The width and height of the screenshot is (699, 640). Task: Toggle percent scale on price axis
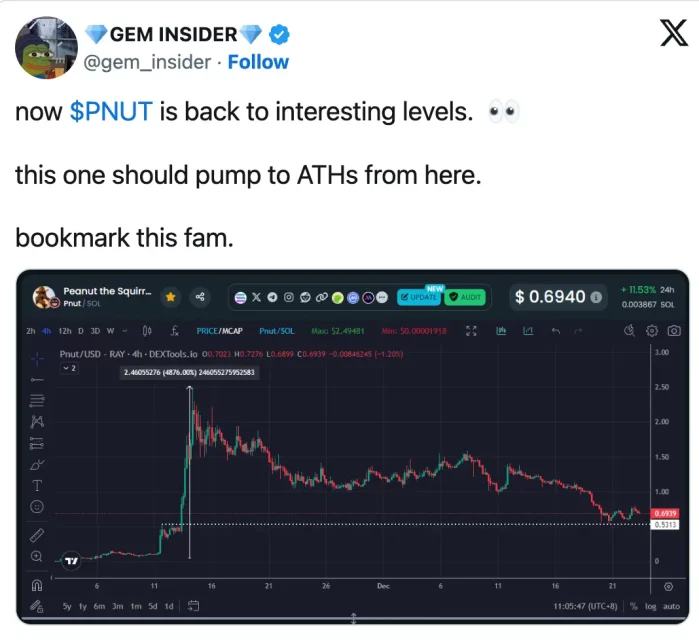[633, 606]
